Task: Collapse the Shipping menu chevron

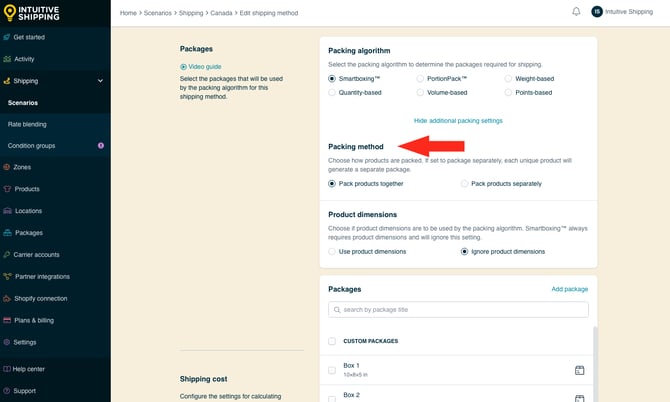Action: [100, 81]
